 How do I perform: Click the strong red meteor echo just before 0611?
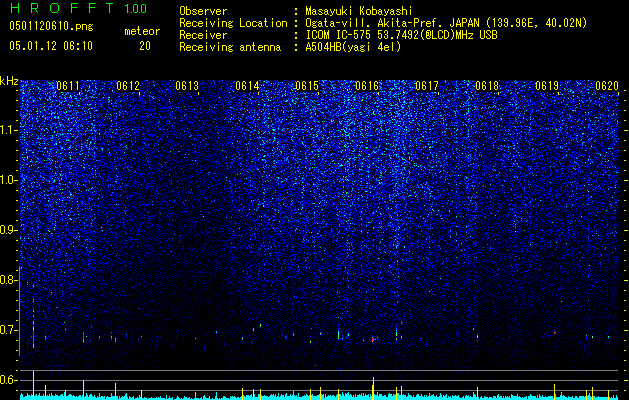tap(33, 336)
